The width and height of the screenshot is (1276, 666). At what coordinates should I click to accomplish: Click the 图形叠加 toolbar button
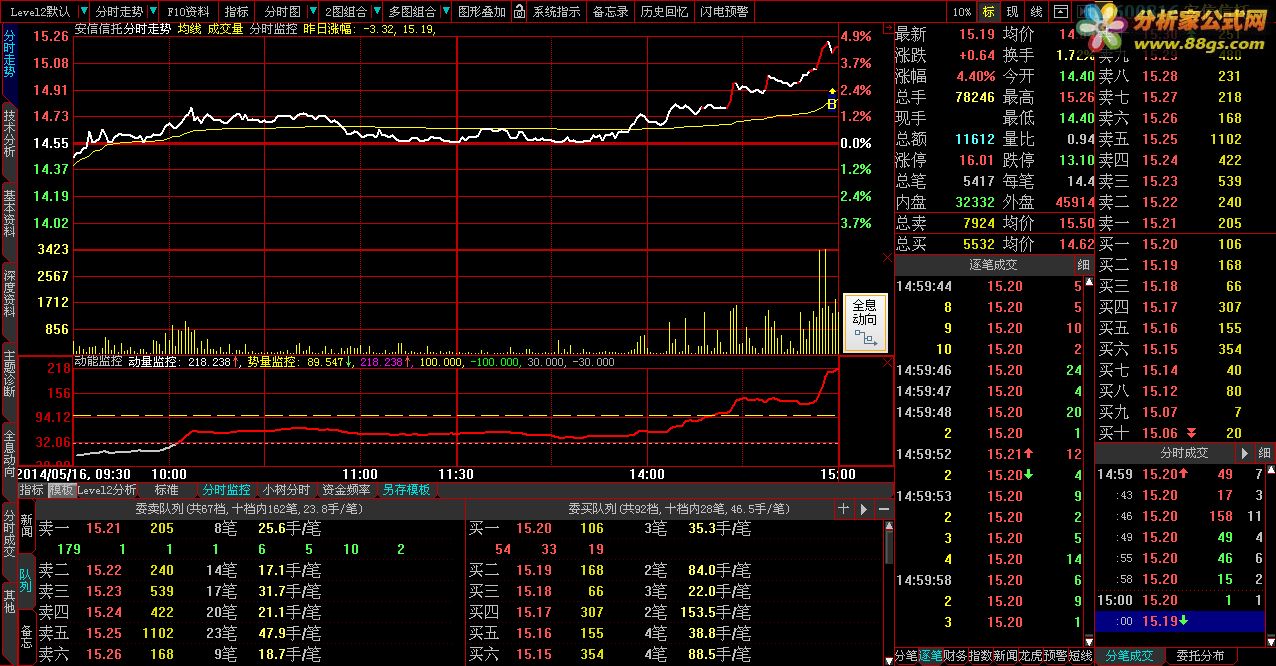click(481, 12)
